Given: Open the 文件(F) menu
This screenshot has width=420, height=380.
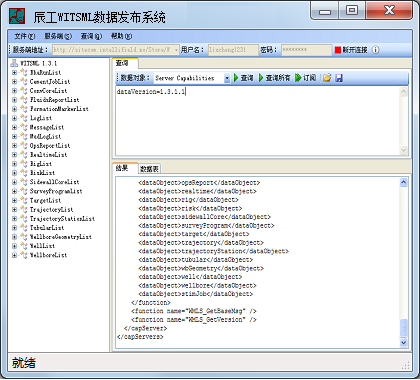Looking at the screenshot, I should pyautogui.click(x=25, y=36).
